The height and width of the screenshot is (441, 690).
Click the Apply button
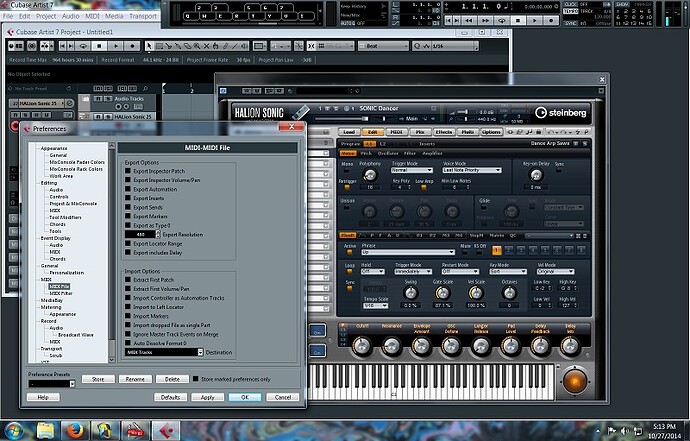tap(207, 397)
